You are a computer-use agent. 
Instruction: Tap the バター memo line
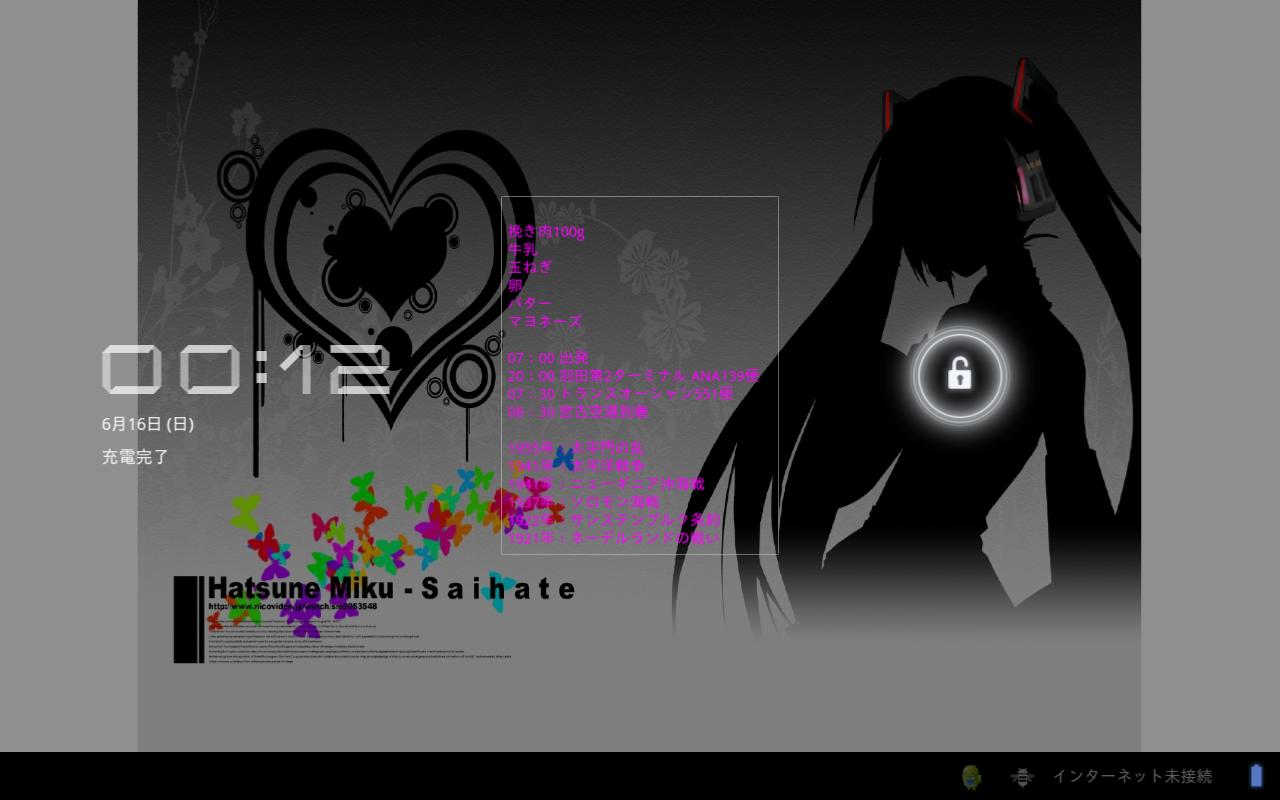(529, 304)
